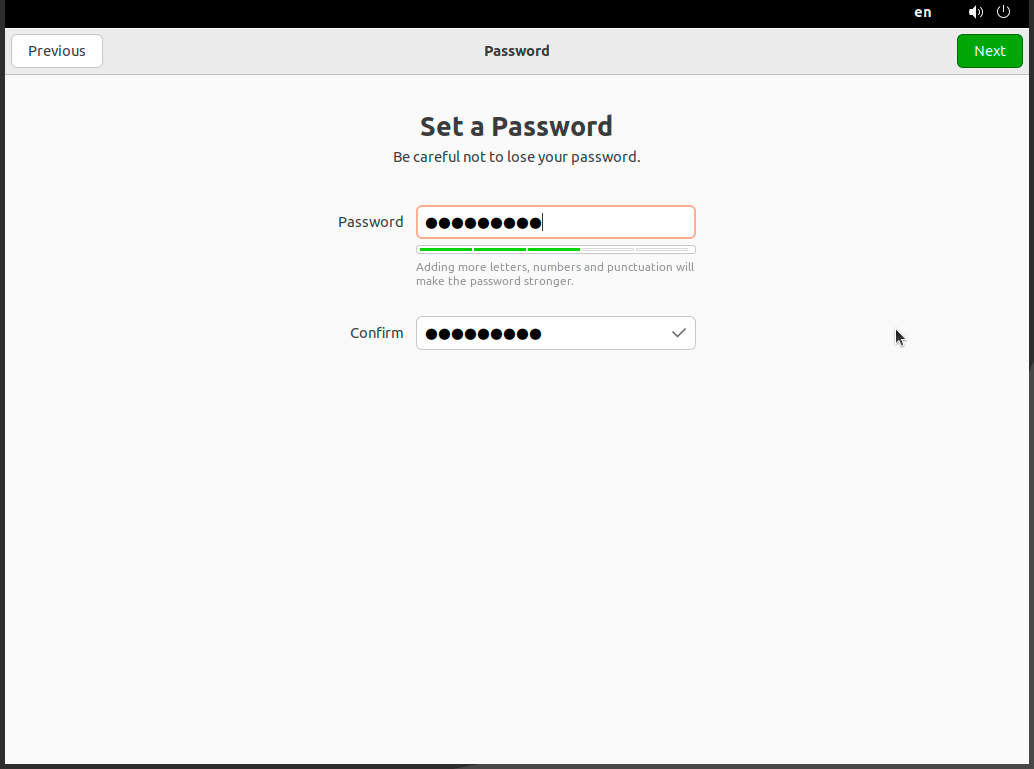This screenshot has height=769, width=1034.
Task: Click the third green password strength segment
Action: (x=554, y=249)
